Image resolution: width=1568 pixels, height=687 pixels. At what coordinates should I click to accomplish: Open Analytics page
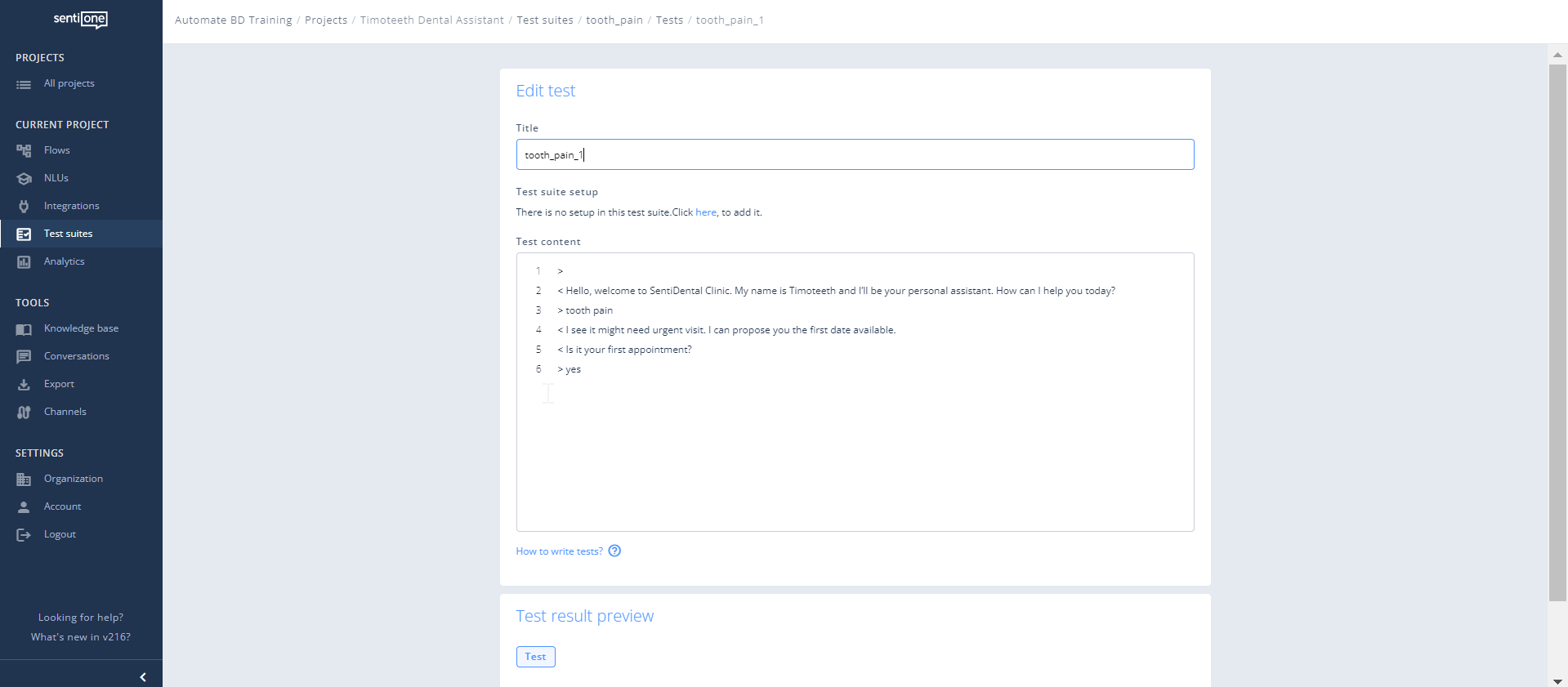click(65, 261)
